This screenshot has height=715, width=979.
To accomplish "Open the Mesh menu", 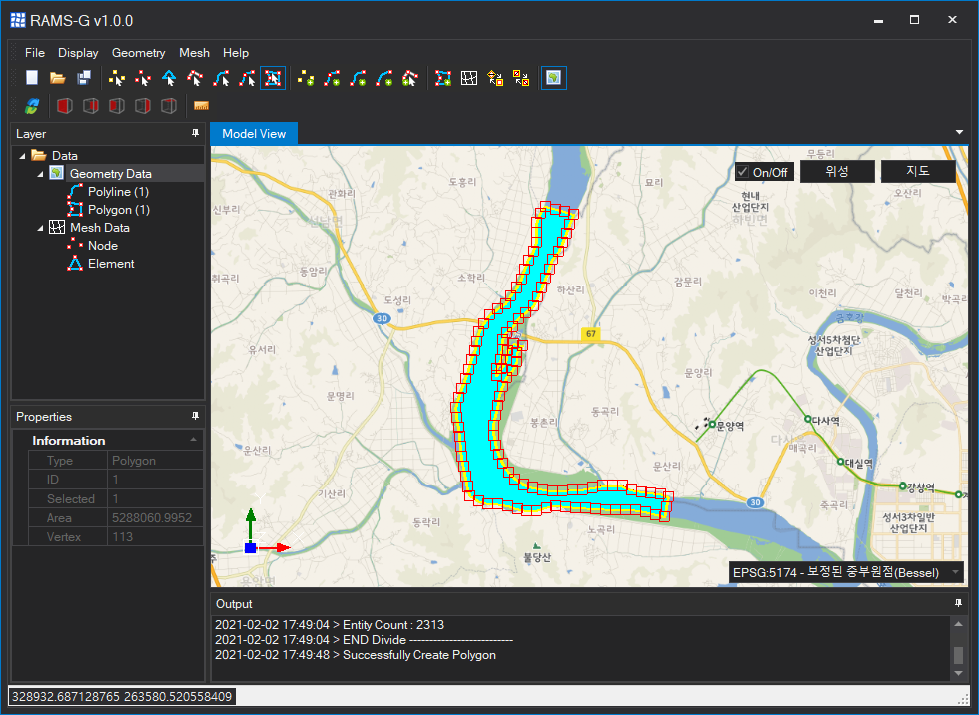I will pos(194,53).
